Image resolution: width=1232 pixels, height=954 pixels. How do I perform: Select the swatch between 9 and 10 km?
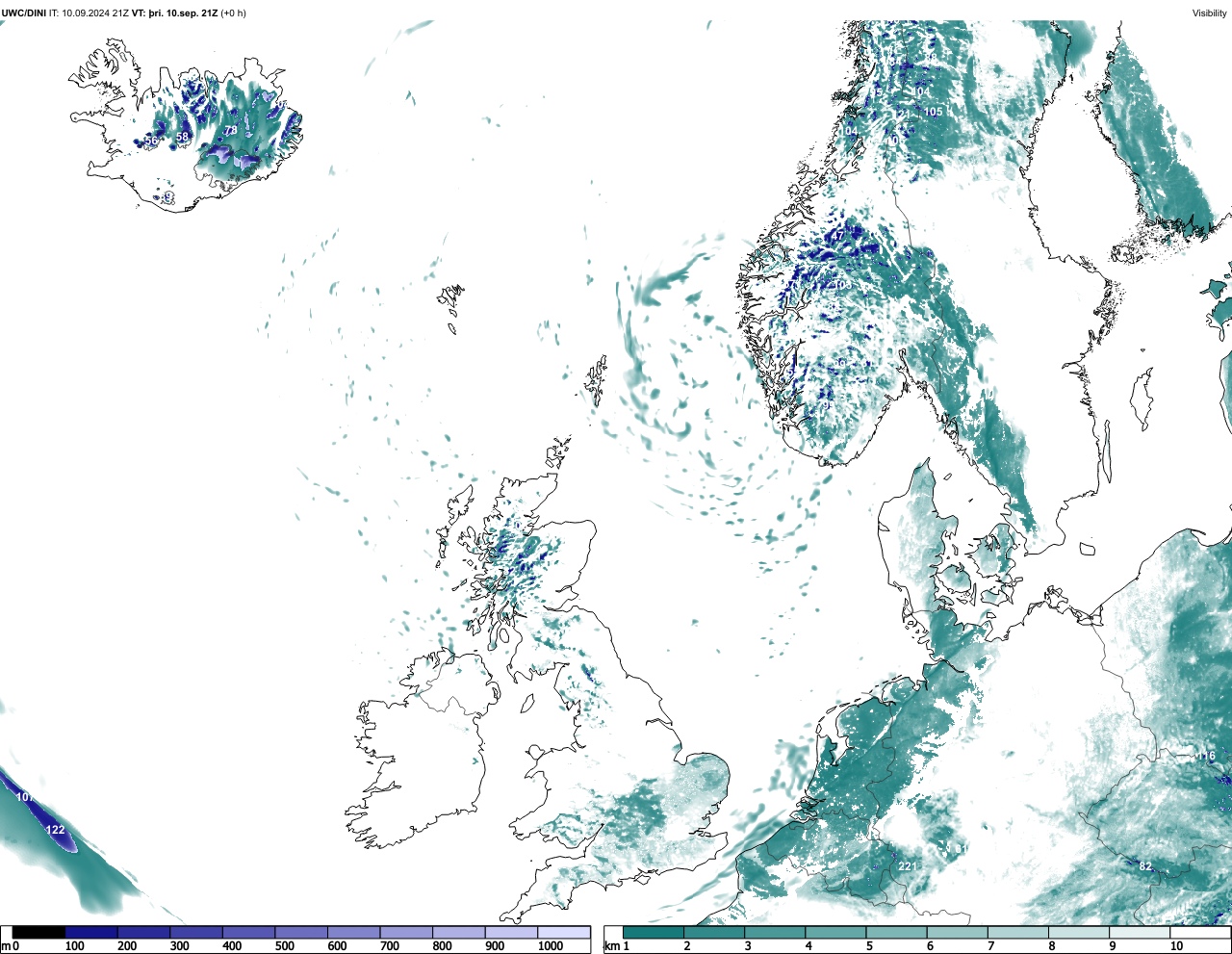click(x=1139, y=933)
